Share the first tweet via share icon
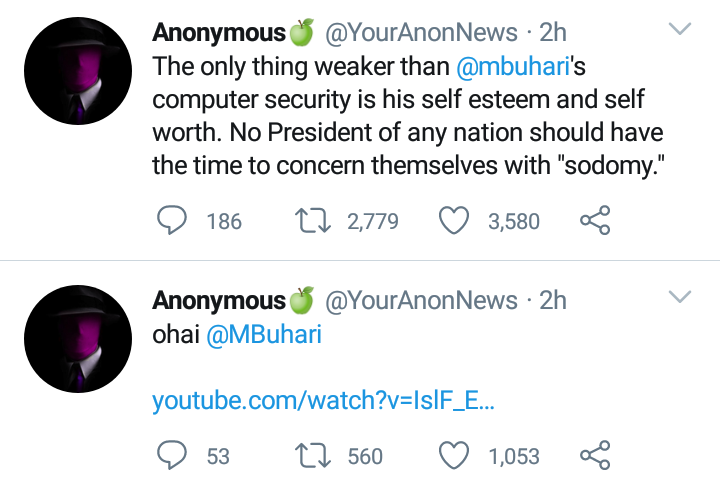The width and height of the screenshot is (720, 490). point(595,221)
